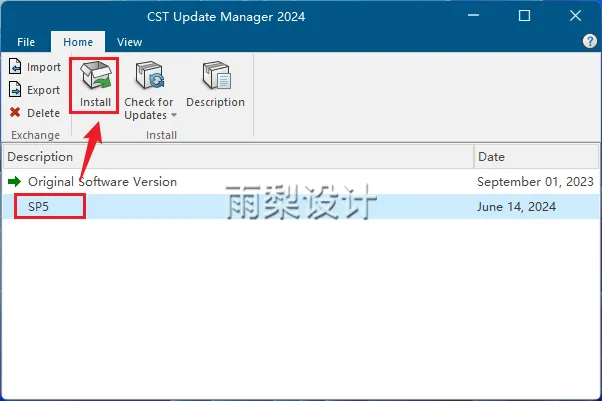602x401 pixels.
Task: Open the File menu
Action: (x=26, y=42)
